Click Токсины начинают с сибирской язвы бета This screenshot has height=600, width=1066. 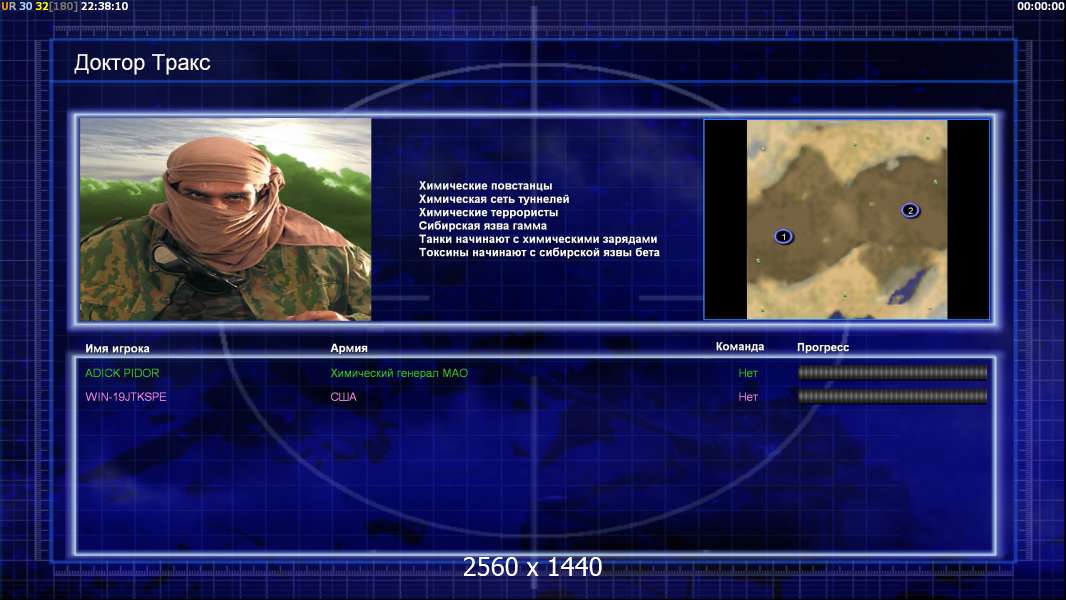539,252
